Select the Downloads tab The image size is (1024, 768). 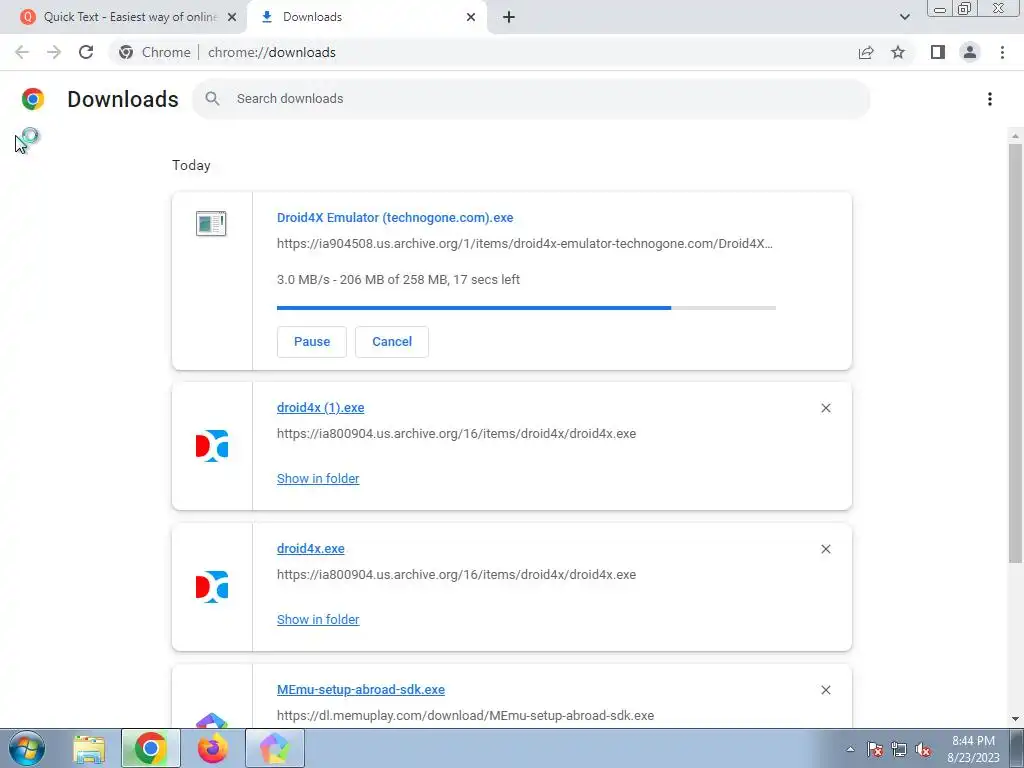click(367, 17)
